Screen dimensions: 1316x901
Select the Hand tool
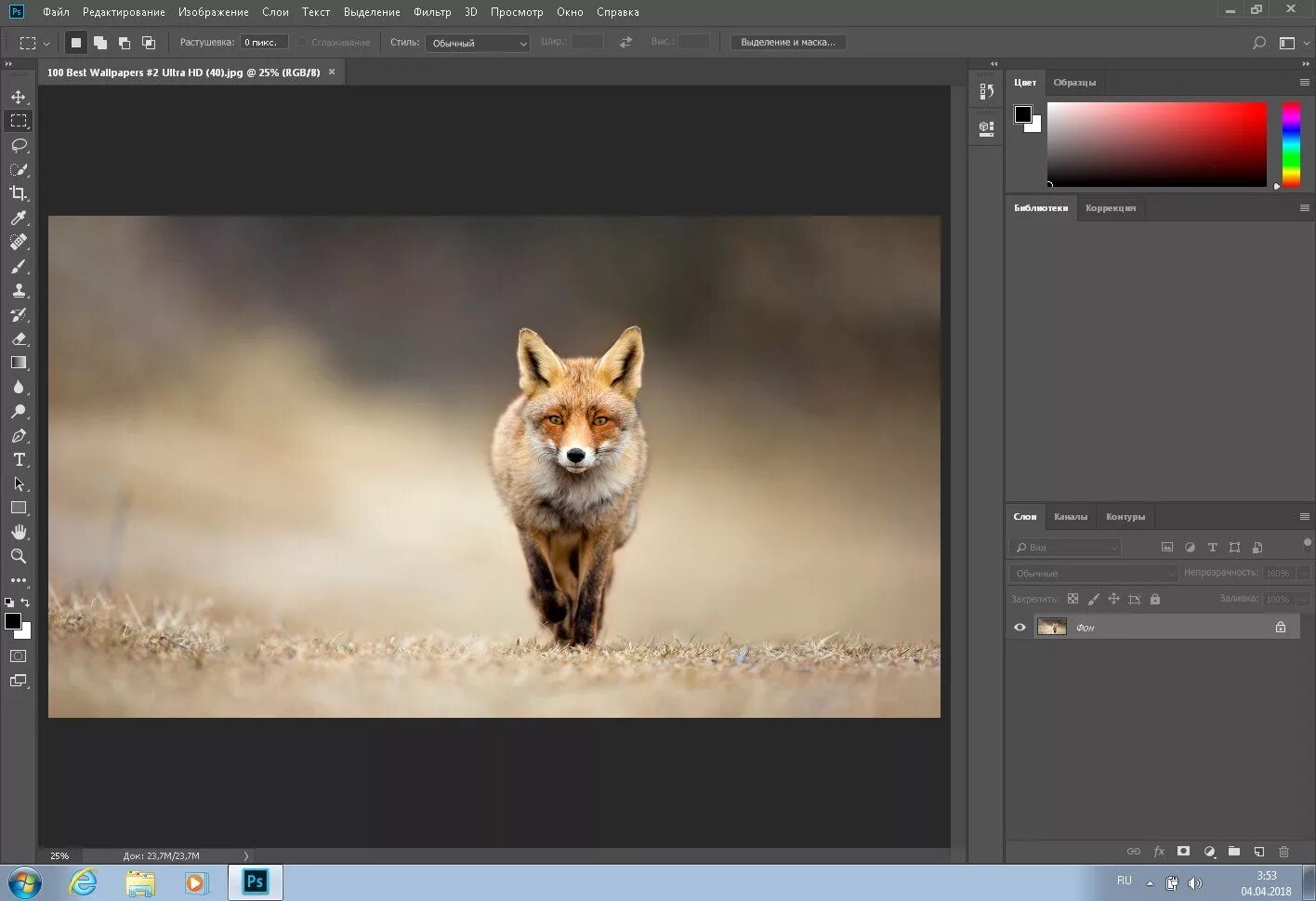point(19,532)
